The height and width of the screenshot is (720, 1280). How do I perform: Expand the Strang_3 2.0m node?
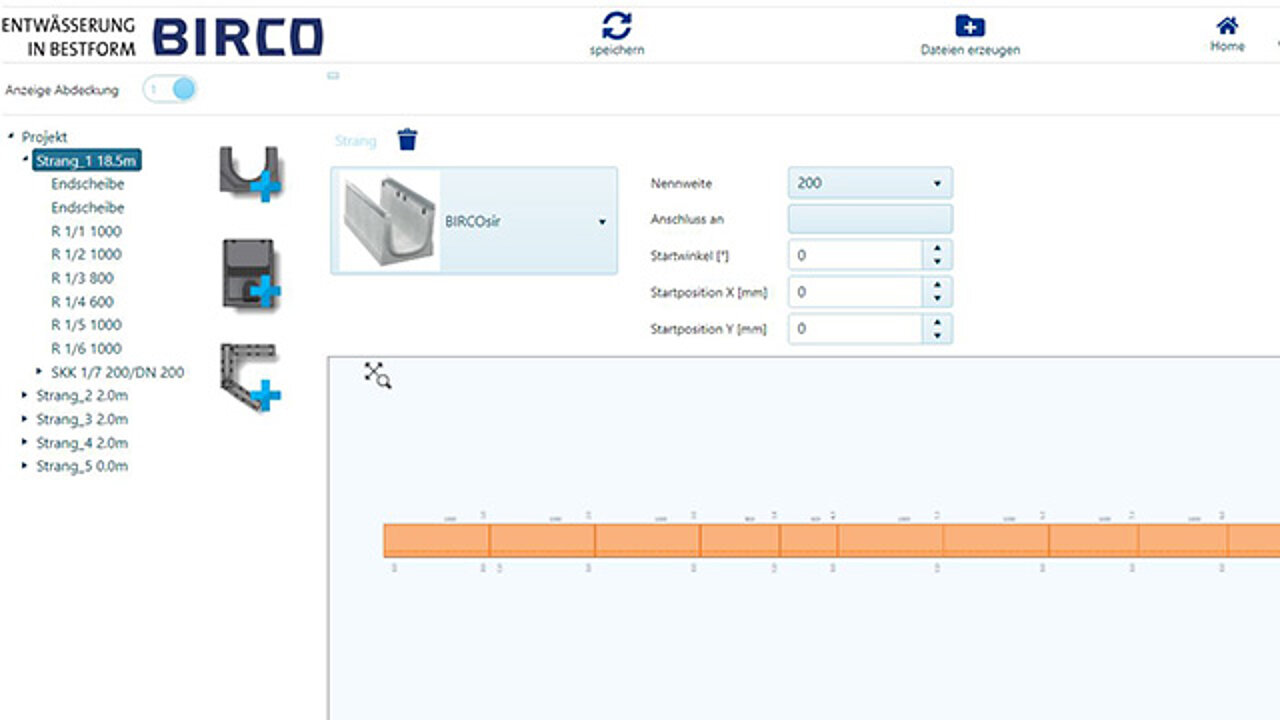point(25,419)
